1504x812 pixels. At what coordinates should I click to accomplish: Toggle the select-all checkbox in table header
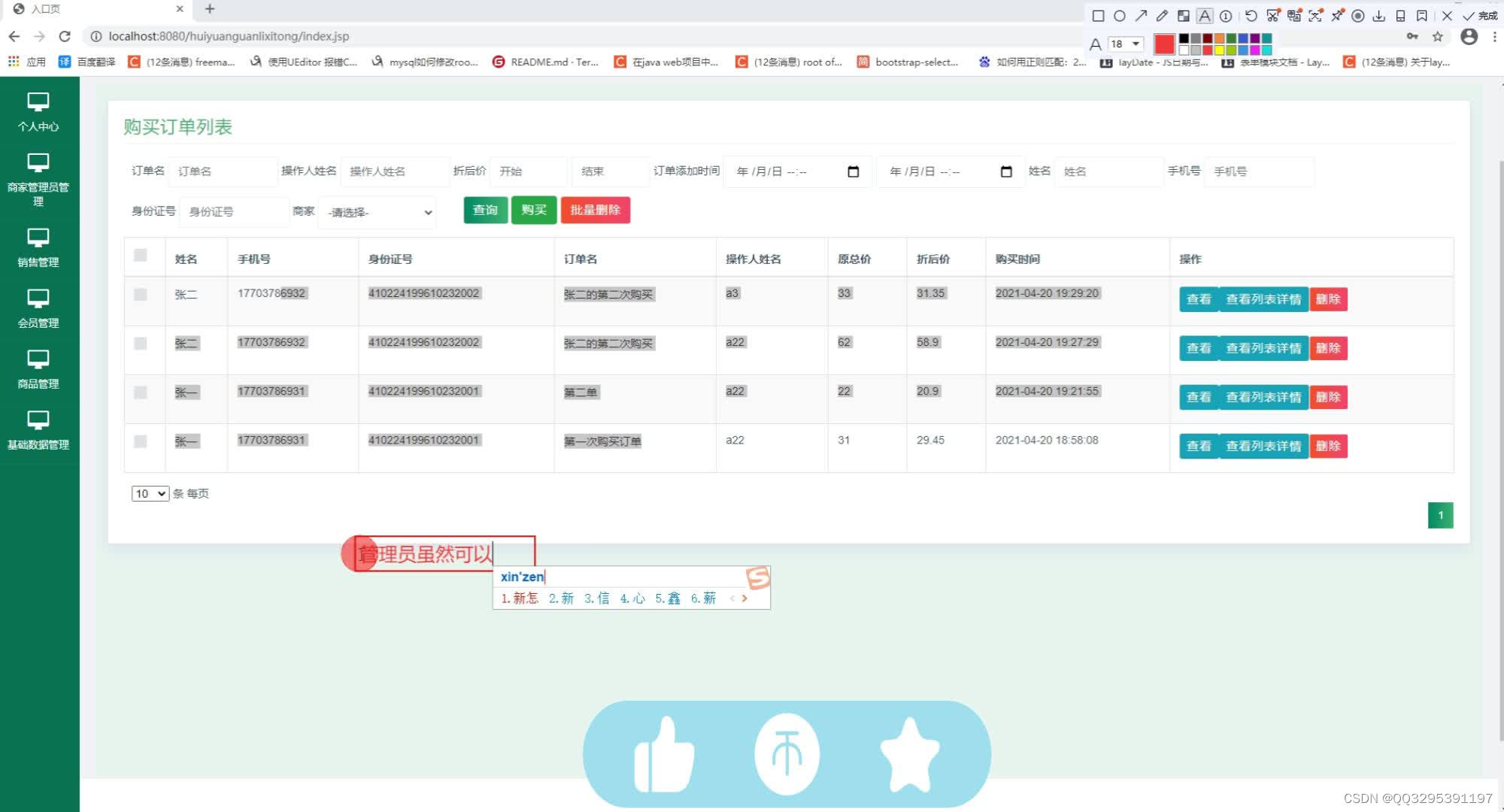coord(141,256)
